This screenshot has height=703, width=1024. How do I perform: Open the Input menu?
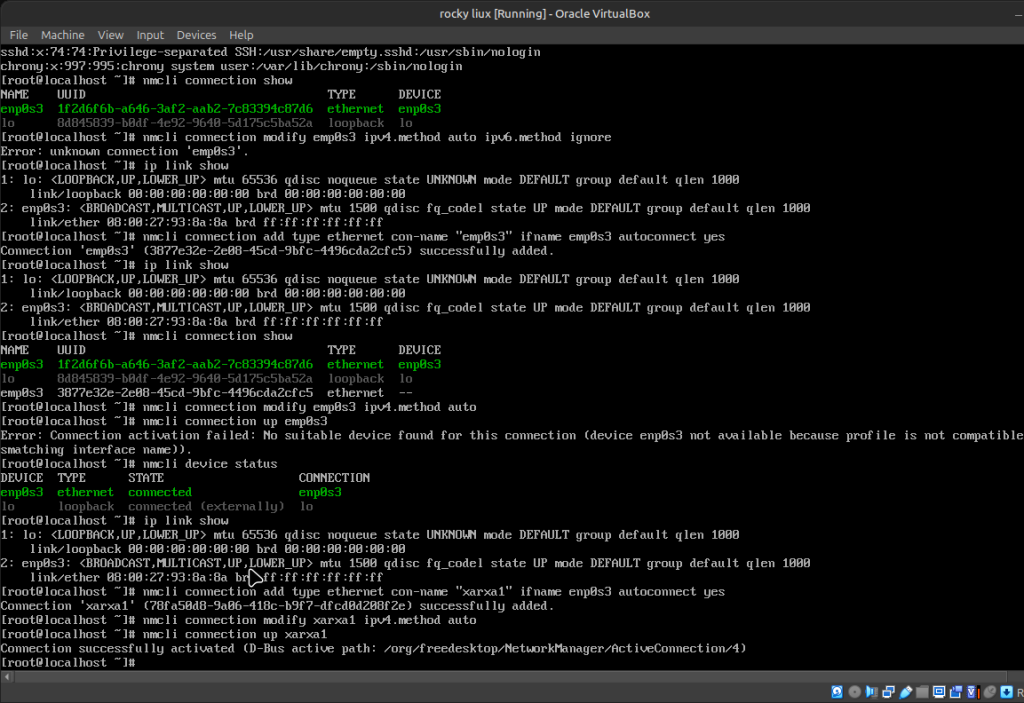pyautogui.click(x=150, y=35)
